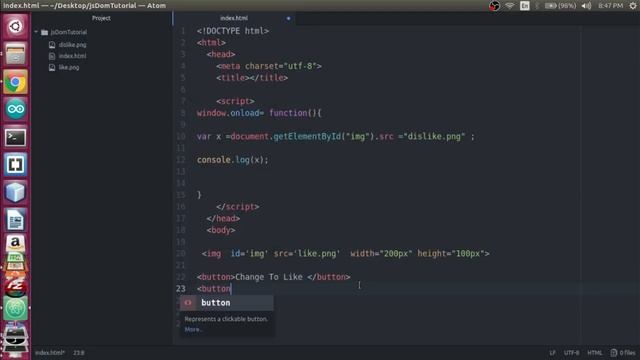Viewport: 640px width, 360px height.
Task: Click the modified dot on index.html tab
Action: pos(288,18)
